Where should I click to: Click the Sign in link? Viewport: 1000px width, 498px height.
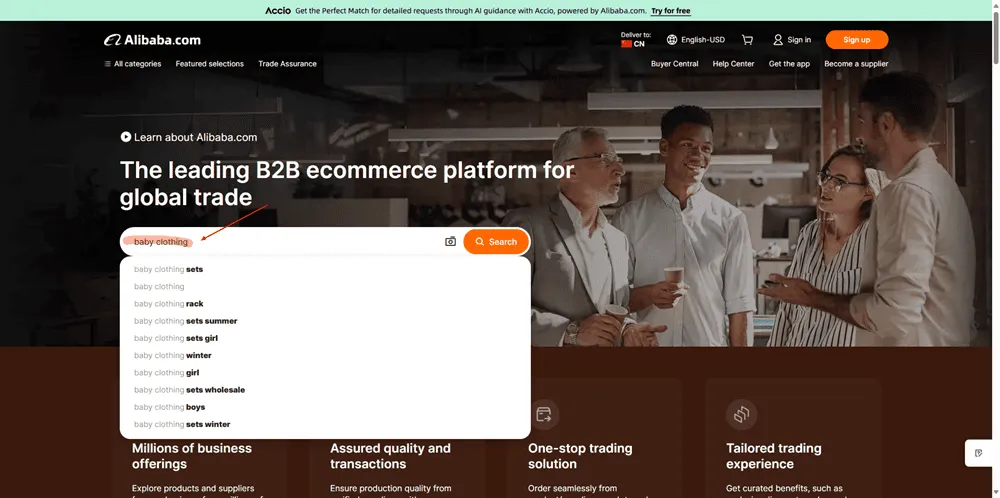pyautogui.click(x=799, y=40)
